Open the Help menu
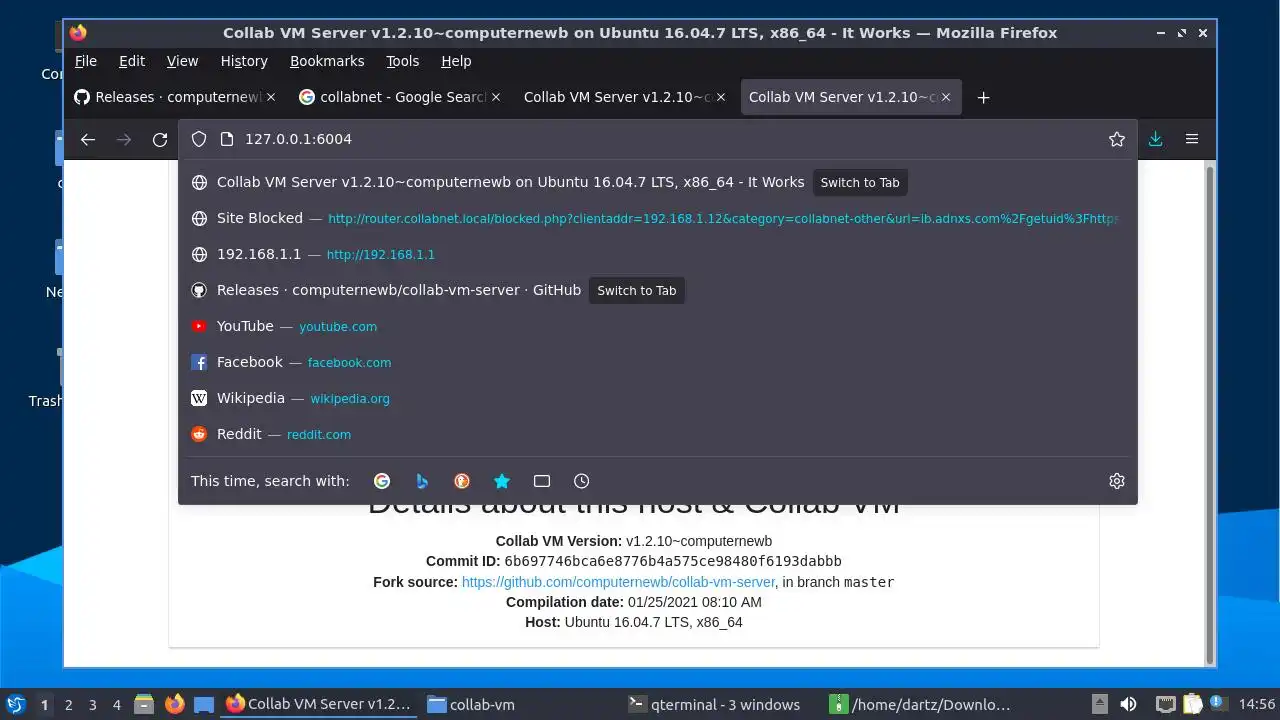 (x=456, y=61)
